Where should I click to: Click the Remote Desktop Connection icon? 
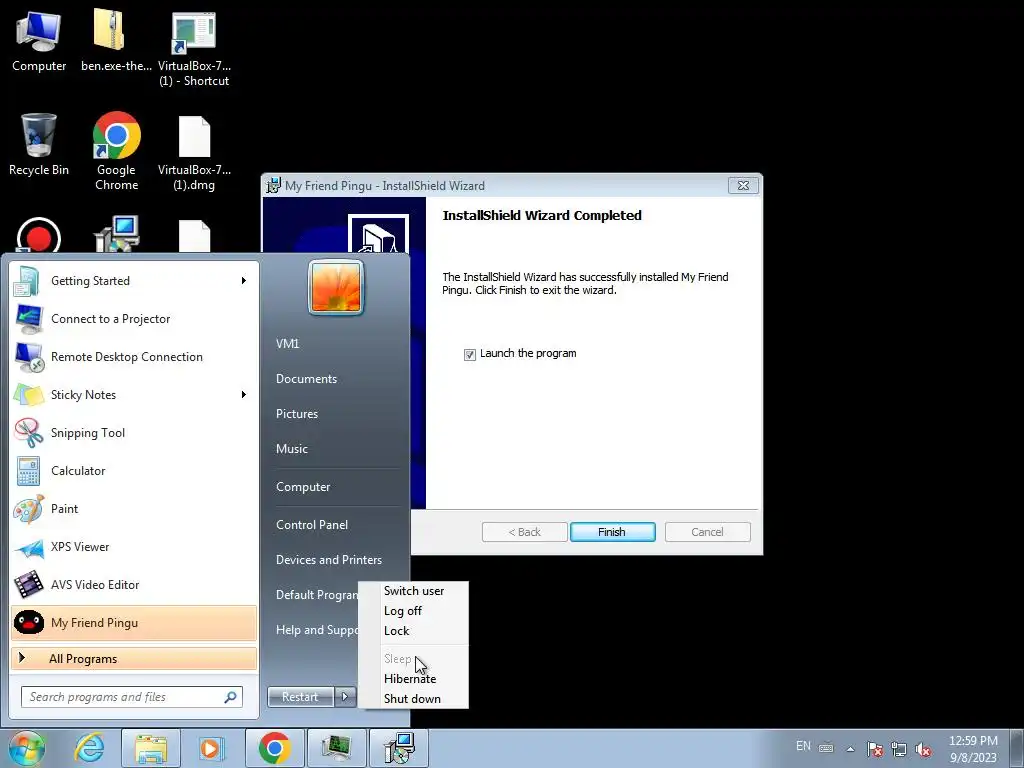(29, 357)
